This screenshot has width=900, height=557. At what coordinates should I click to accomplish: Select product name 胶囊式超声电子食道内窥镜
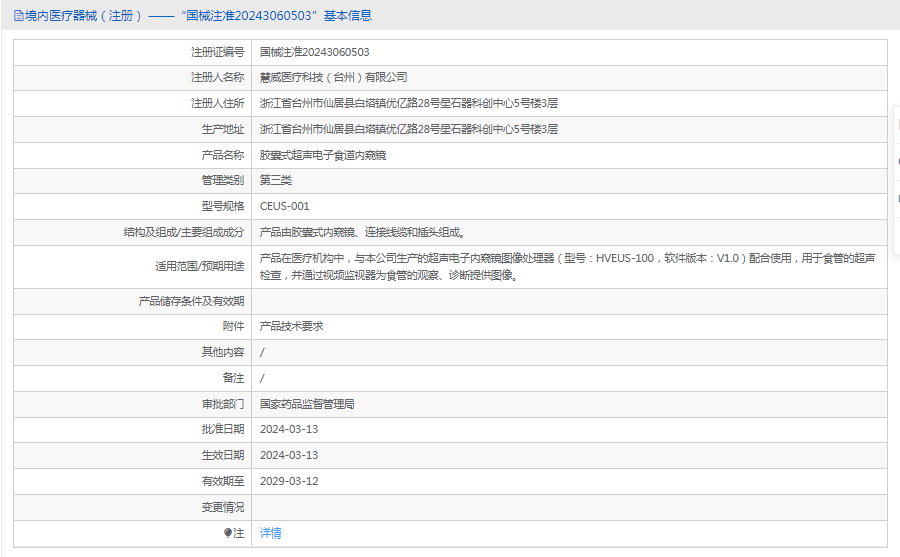point(323,155)
